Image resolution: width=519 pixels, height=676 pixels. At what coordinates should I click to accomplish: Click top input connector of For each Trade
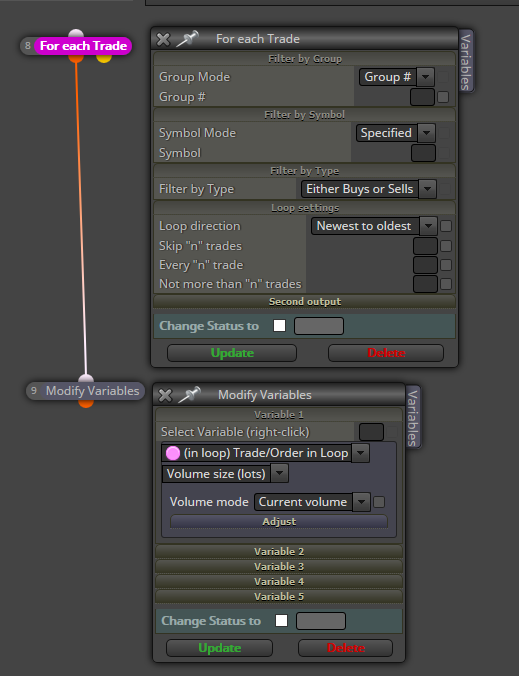76,33
